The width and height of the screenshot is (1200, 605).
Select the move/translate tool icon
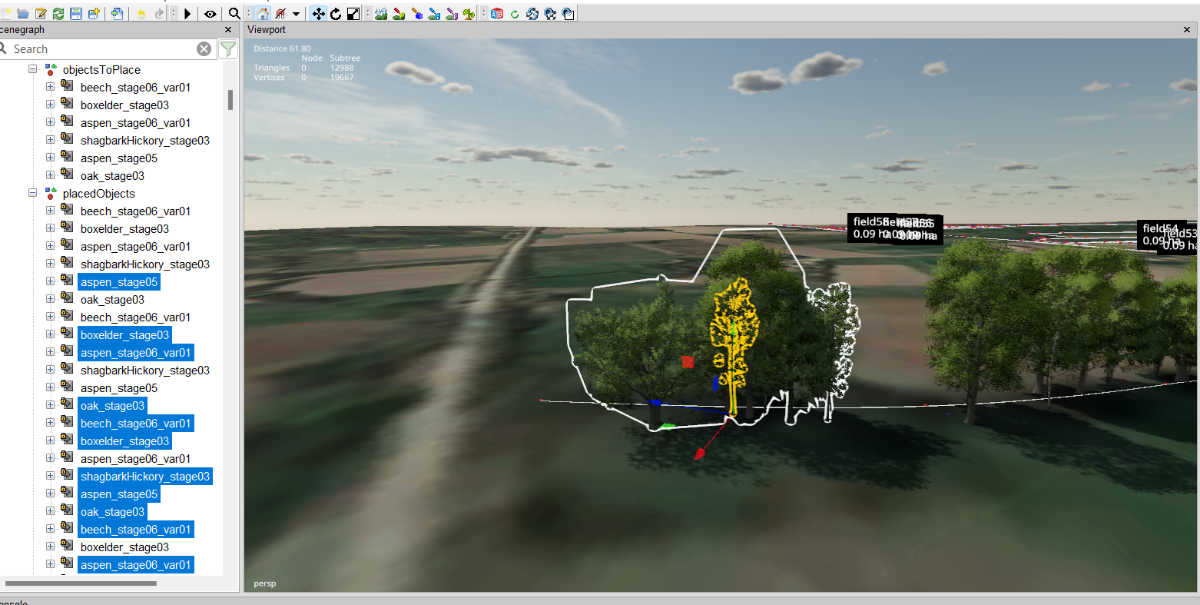pos(318,13)
